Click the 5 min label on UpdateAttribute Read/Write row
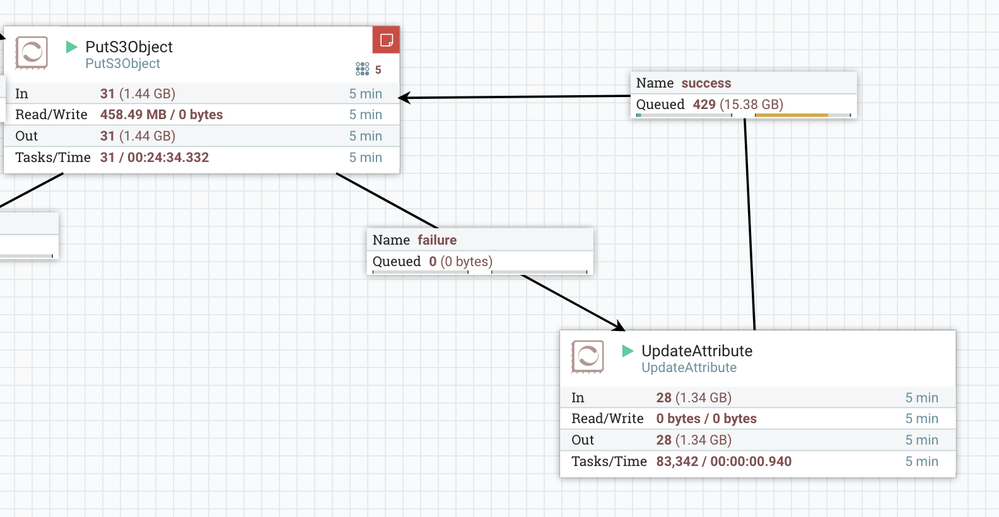The height and width of the screenshot is (517, 999). tap(922, 419)
